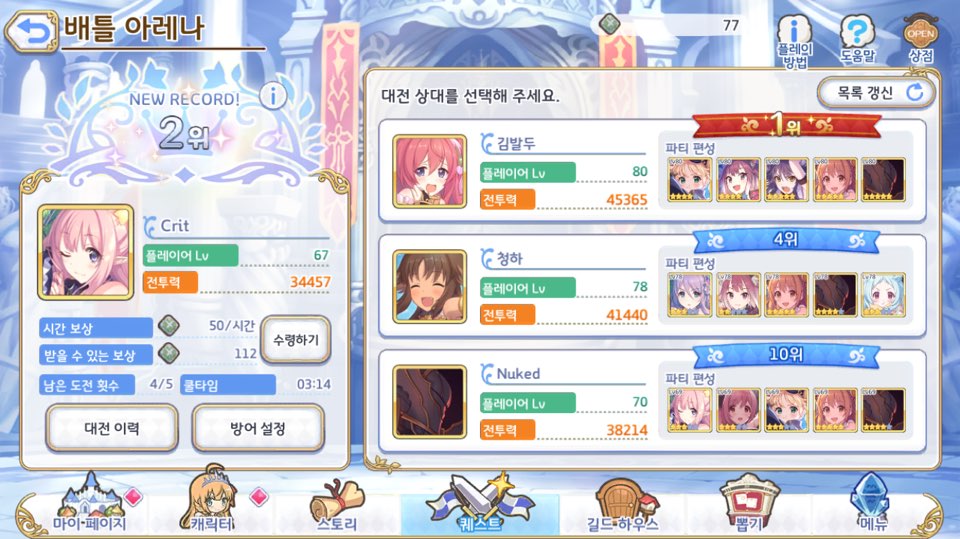Screen dimensions: 960x539
Task: Open 마이 페이지 castle icon
Action: [x=90, y=504]
